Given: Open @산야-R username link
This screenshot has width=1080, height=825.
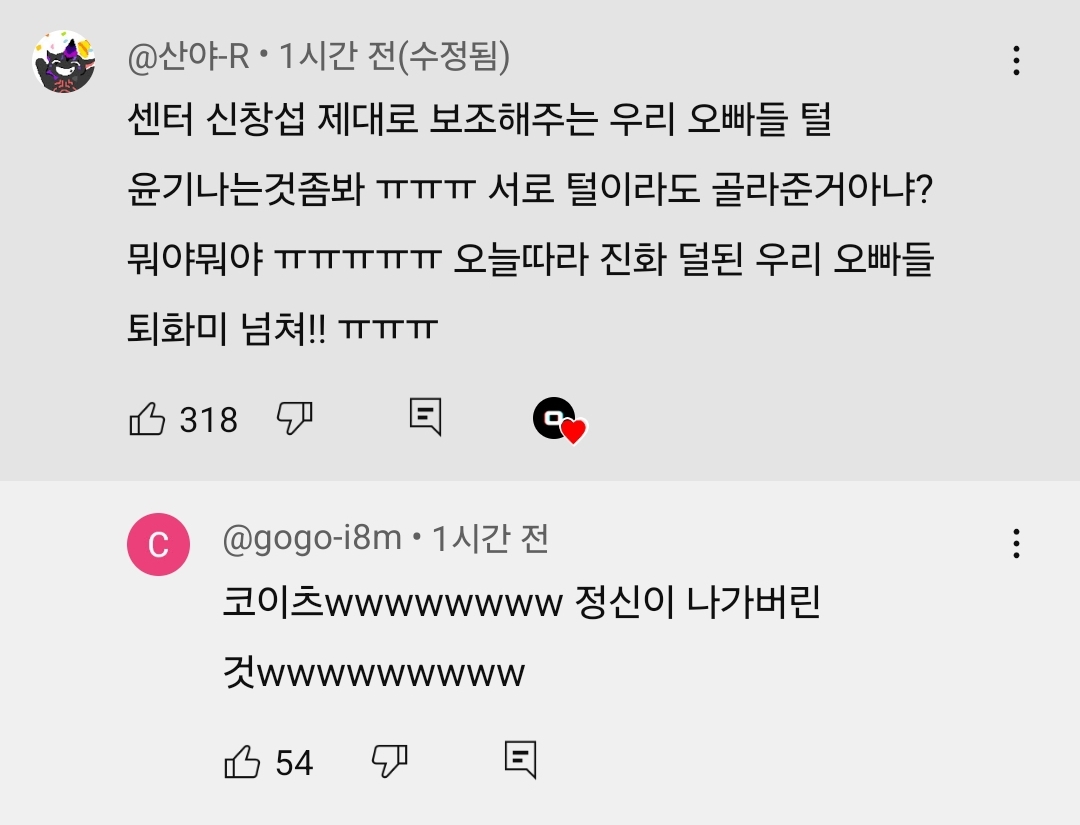Looking at the screenshot, I should pos(188,56).
